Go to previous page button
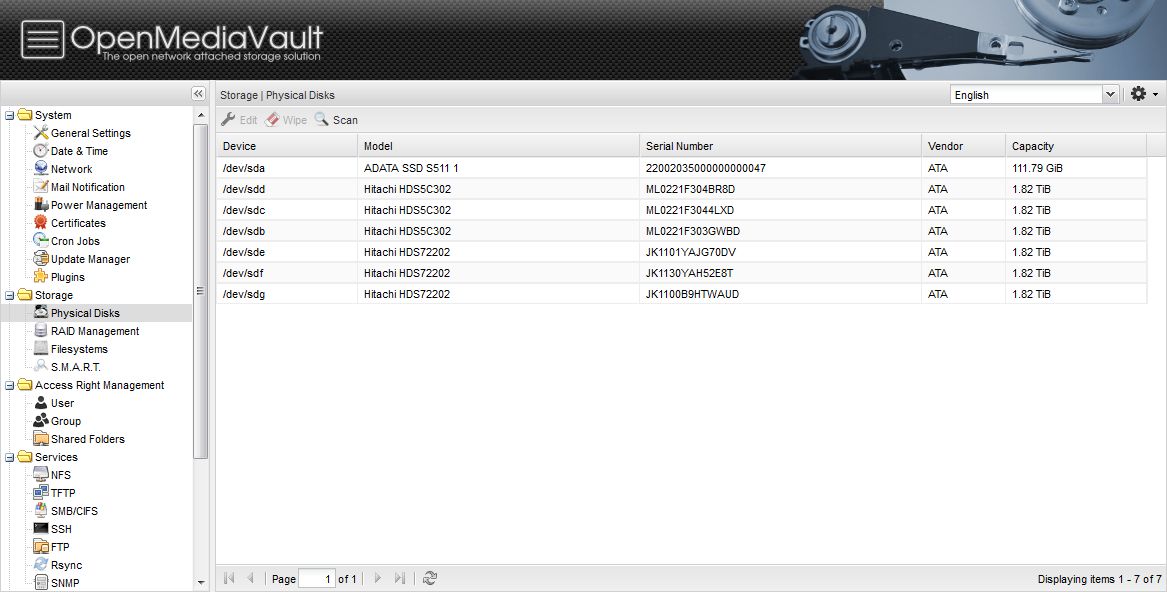 point(251,578)
